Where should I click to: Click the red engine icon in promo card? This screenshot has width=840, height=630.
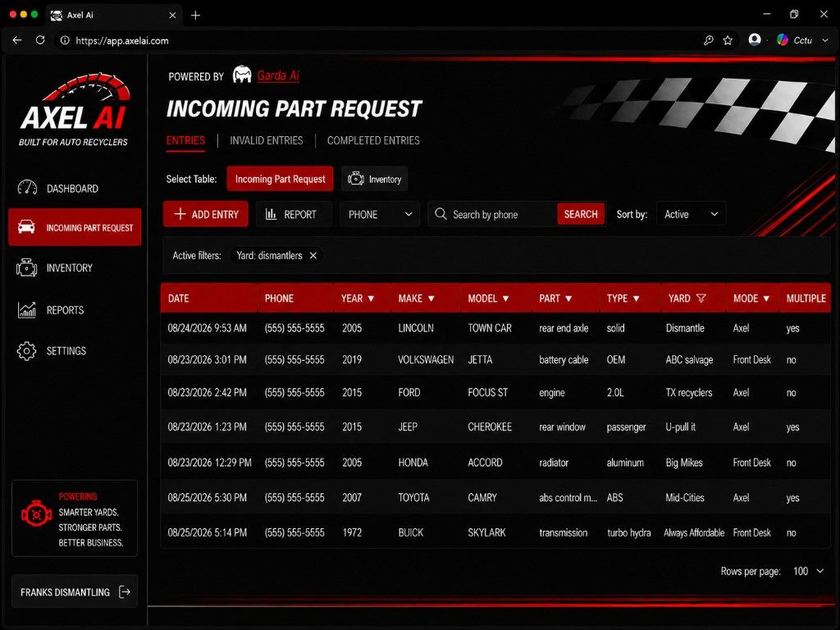36,514
